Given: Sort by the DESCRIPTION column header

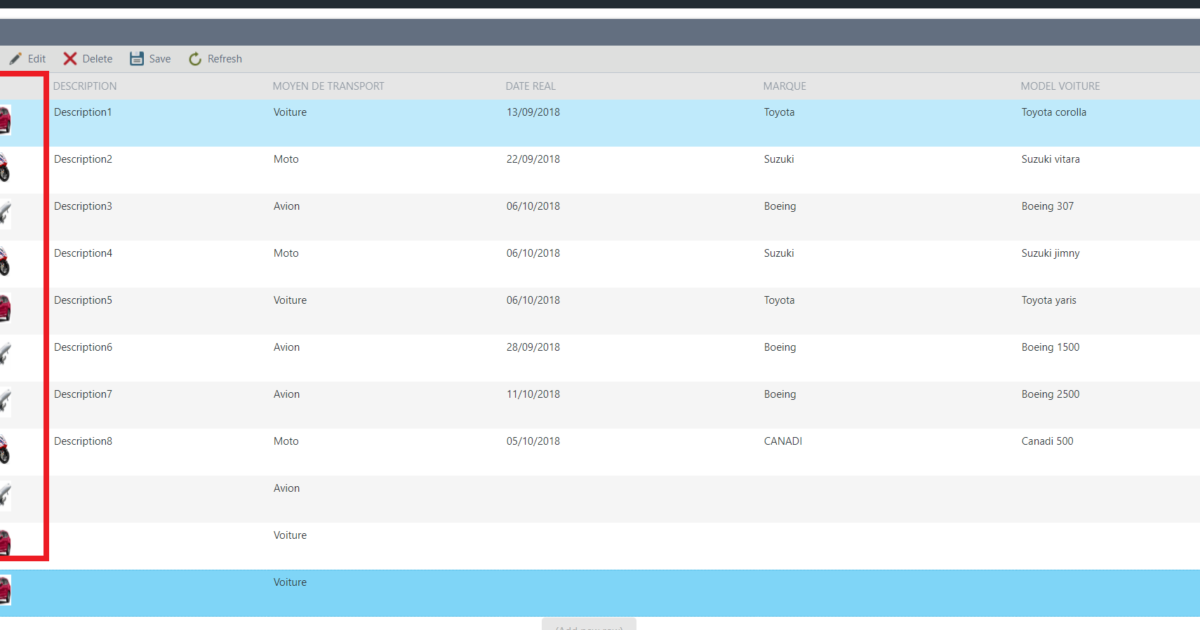Looking at the screenshot, I should [x=84, y=86].
